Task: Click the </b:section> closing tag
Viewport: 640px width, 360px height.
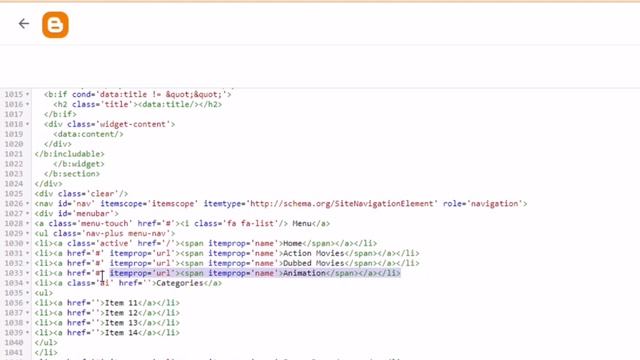Action: pos(72,174)
